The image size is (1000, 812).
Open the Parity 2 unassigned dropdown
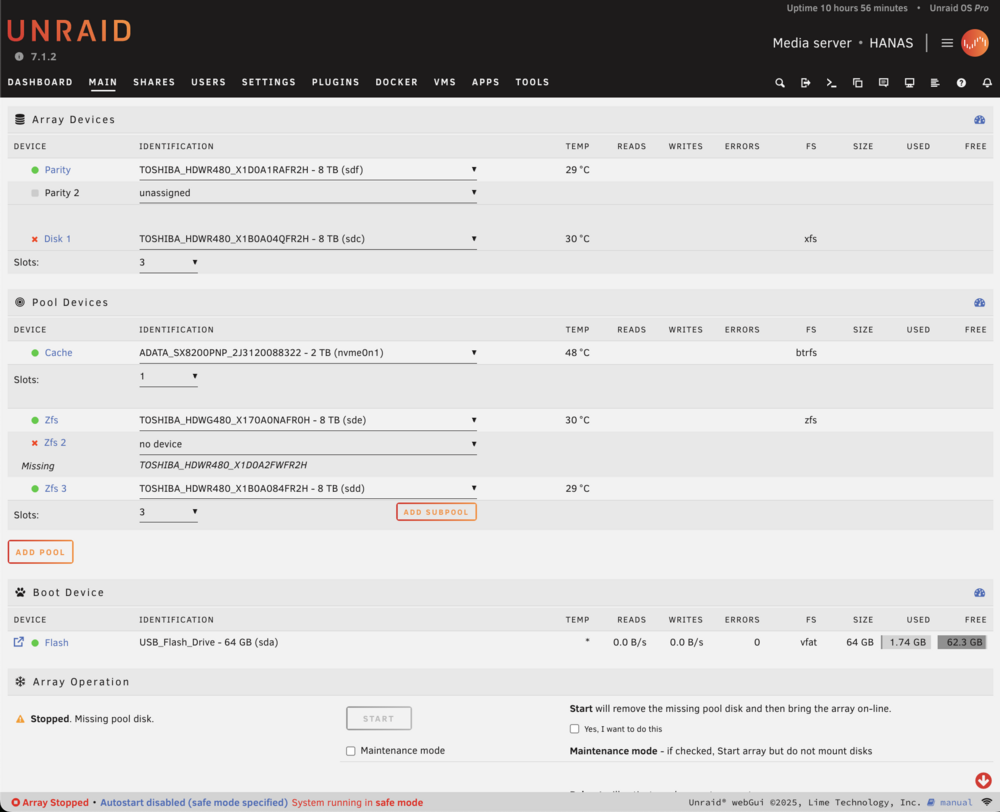click(x=307, y=193)
